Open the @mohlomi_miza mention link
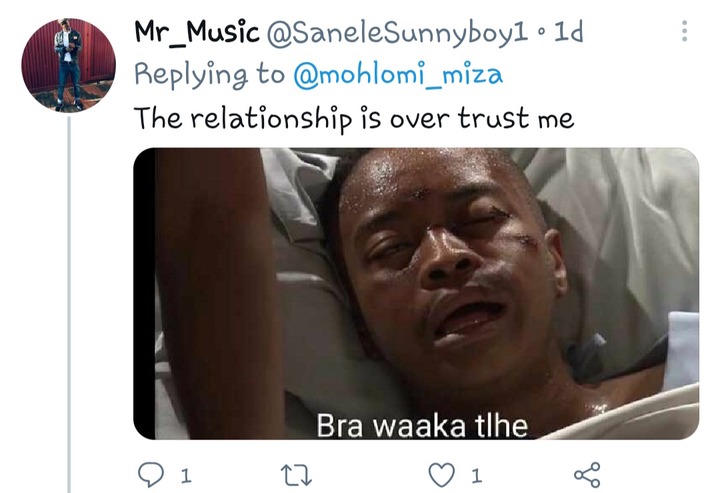 [x=398, y=74]
